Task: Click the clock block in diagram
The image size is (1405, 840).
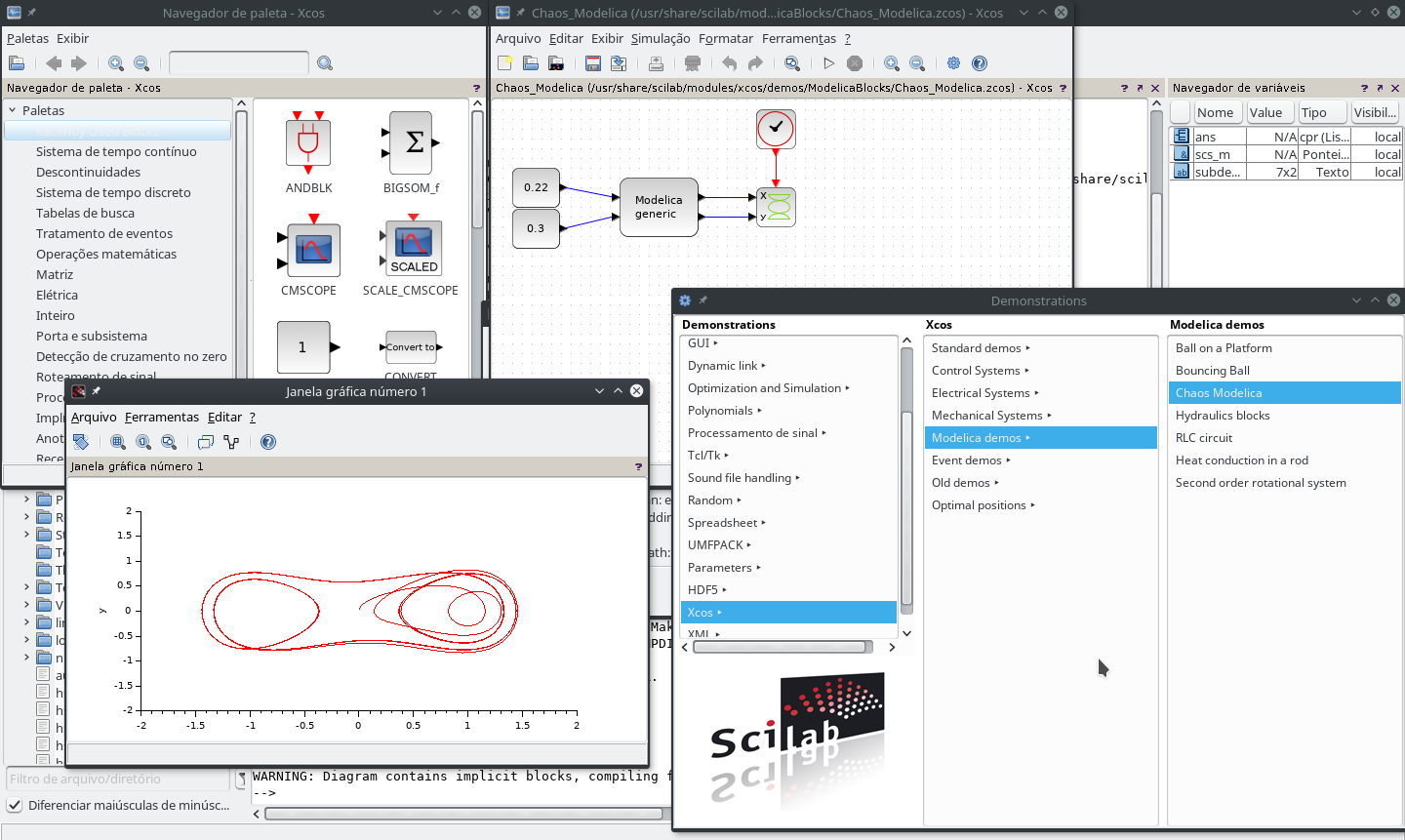Action: coord(776,129)
